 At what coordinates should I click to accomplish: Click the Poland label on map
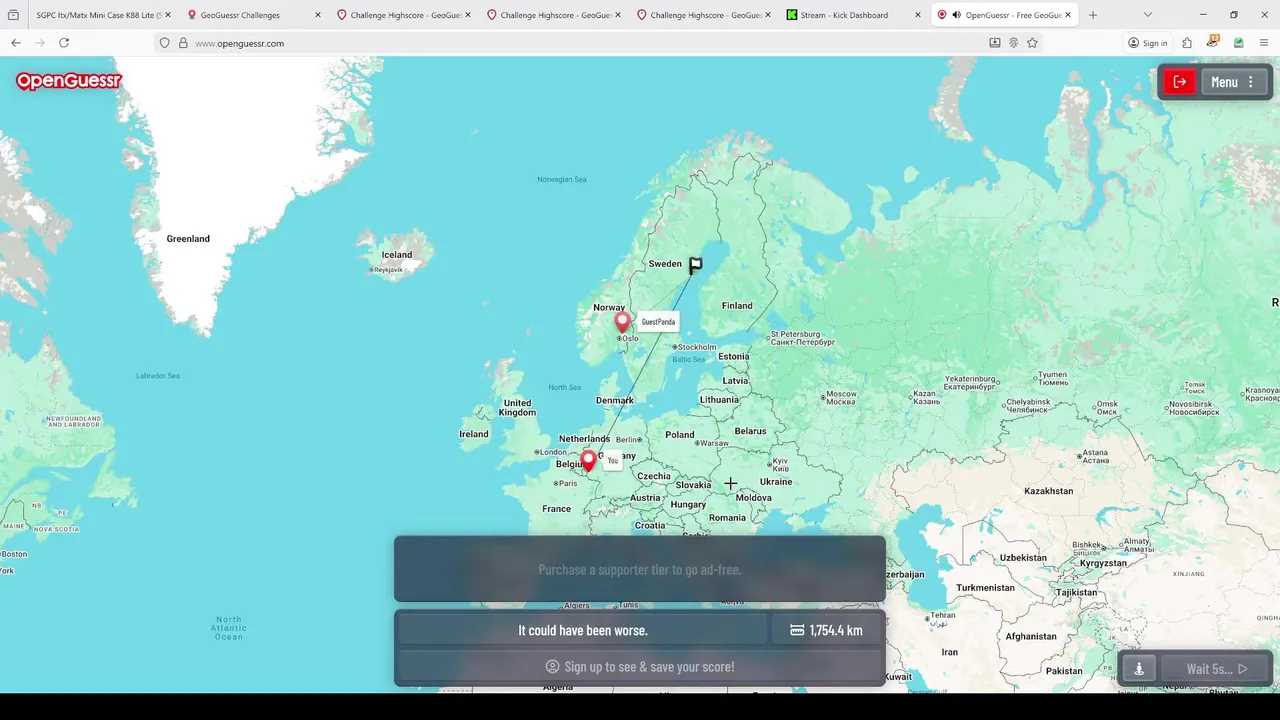[680, 435]
